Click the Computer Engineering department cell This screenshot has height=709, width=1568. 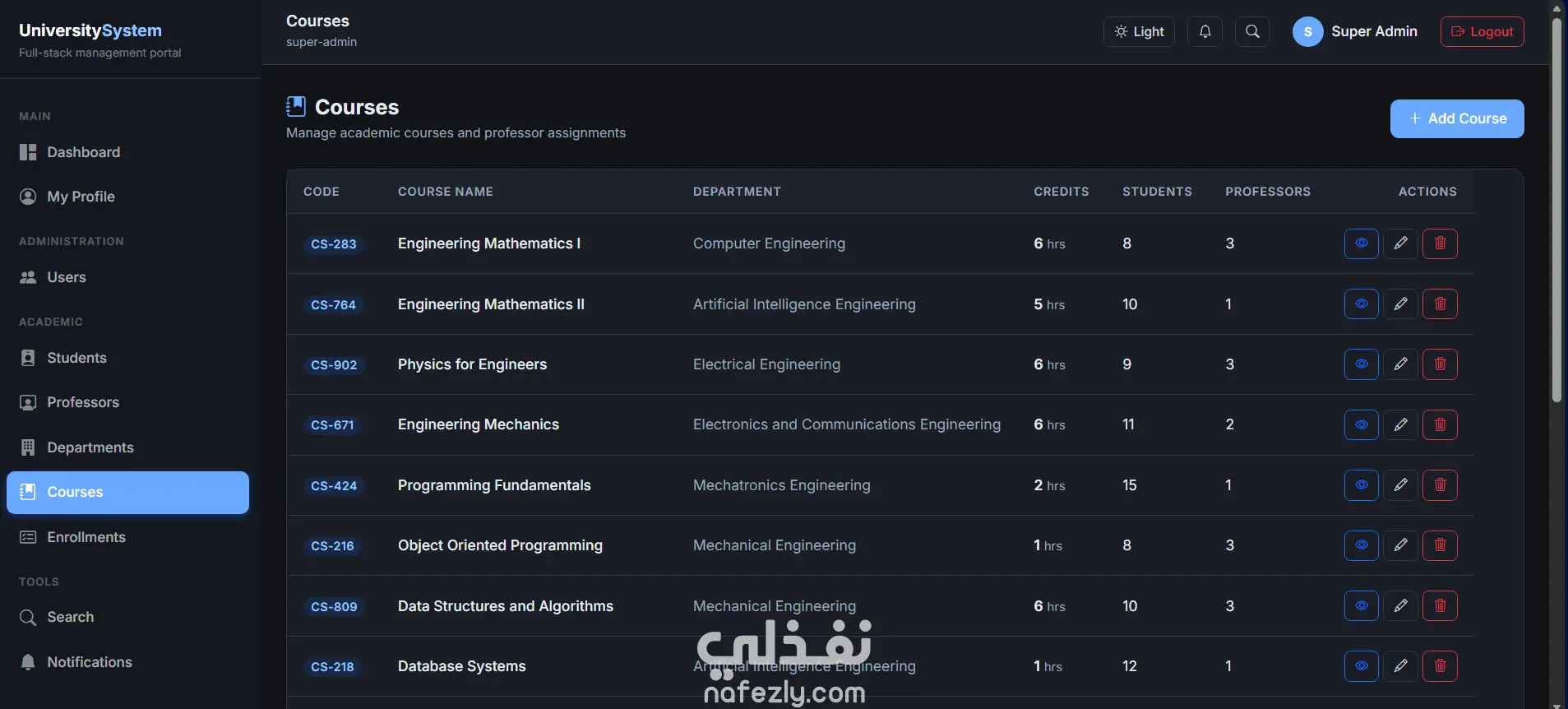click(x=769, y=243)
